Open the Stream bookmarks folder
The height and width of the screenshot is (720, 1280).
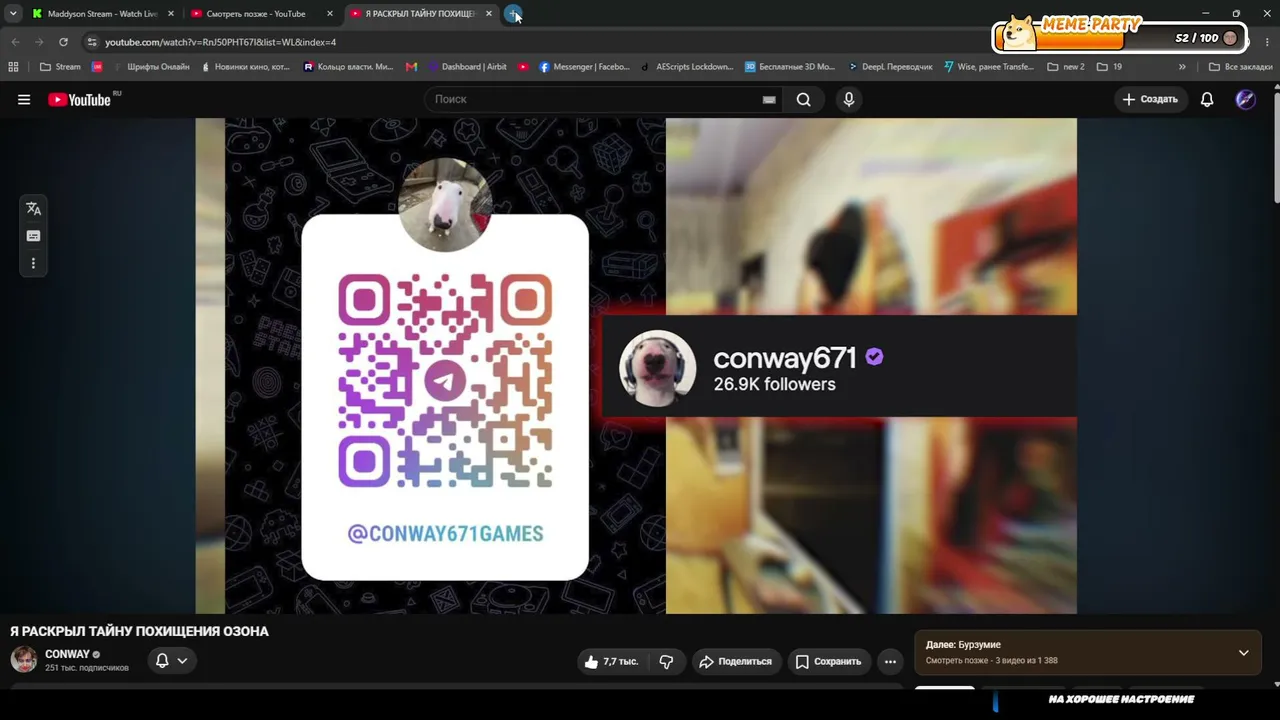click(60, 67)
